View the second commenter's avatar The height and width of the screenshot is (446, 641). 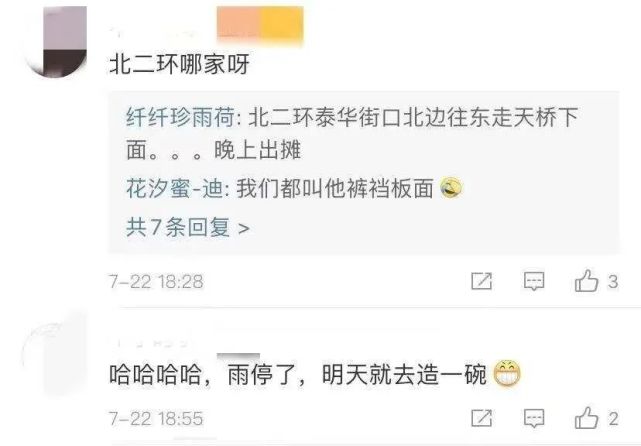pyautogui.click(x=54, y=353)
